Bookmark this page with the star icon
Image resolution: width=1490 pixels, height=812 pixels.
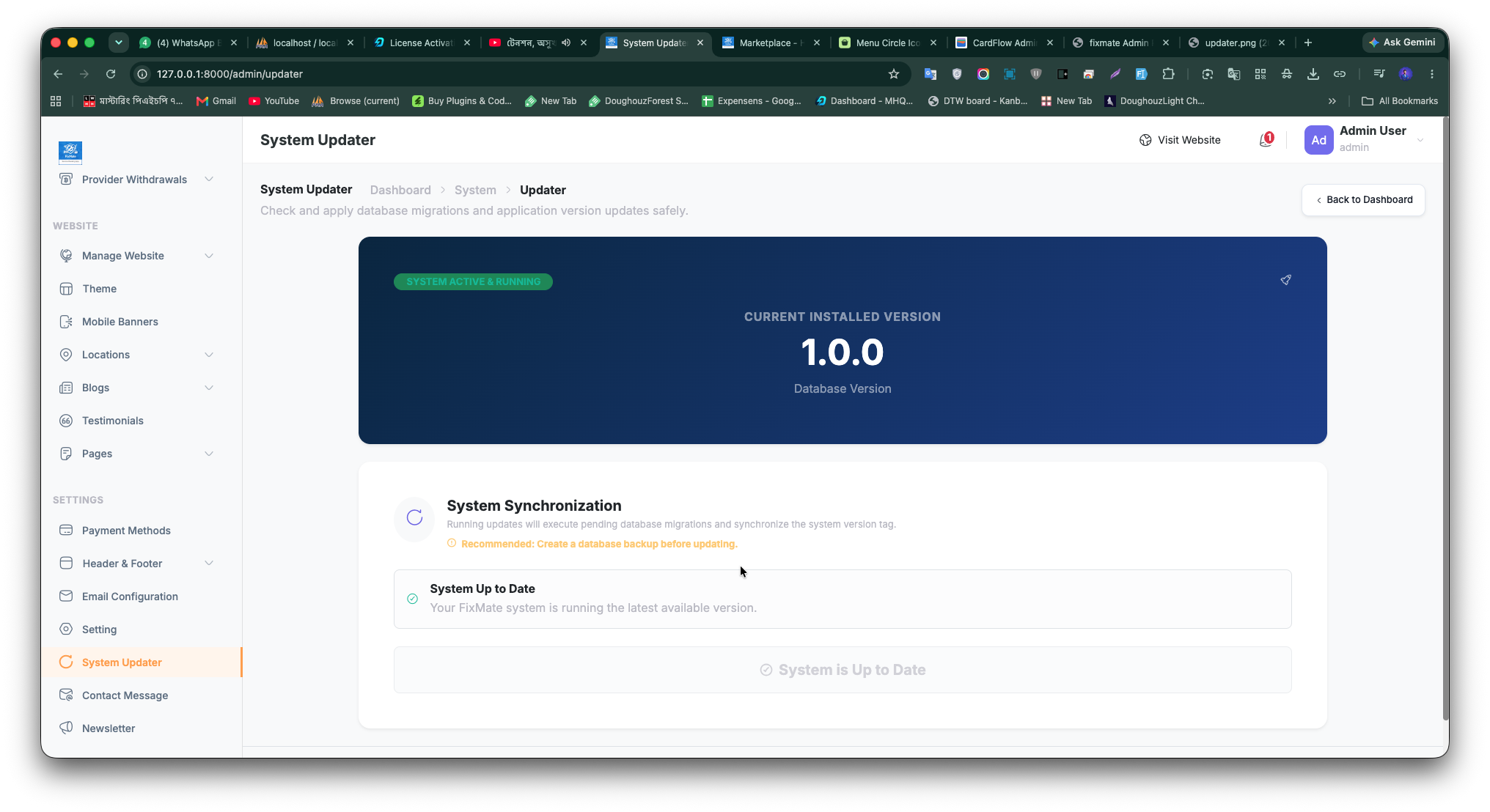(x=893, y=74)
